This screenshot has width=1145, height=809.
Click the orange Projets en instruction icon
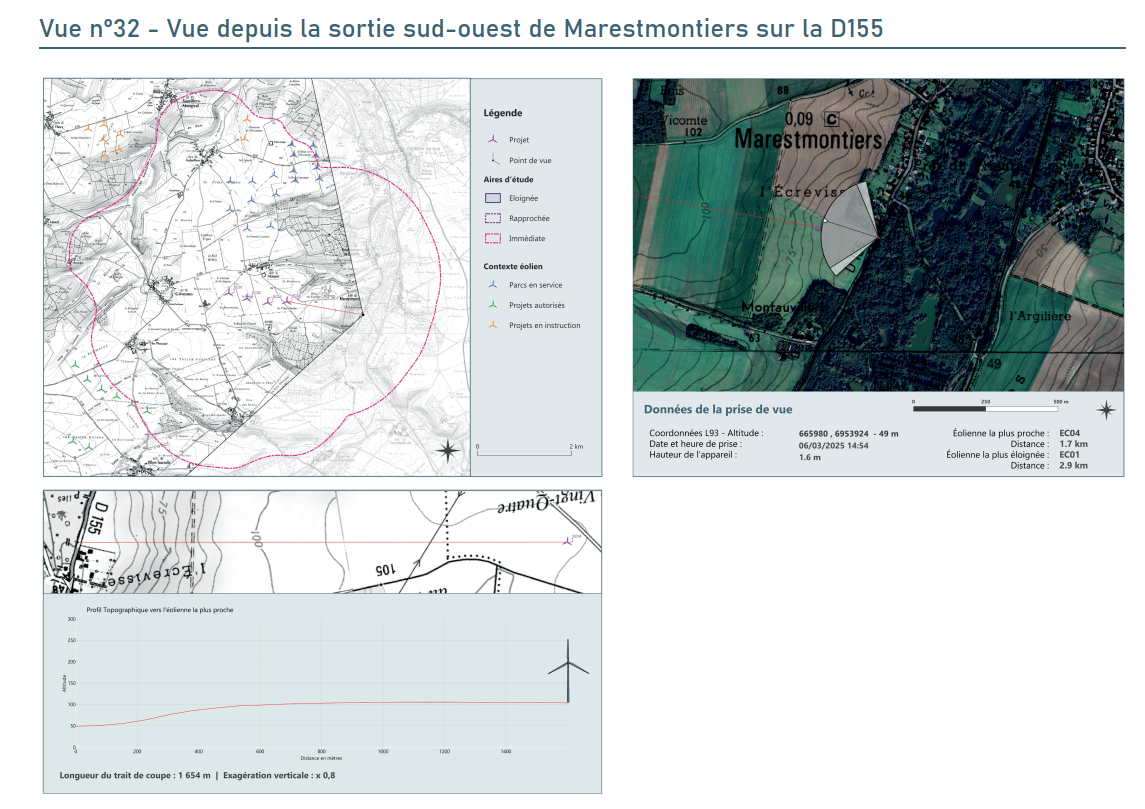(492, 325)
